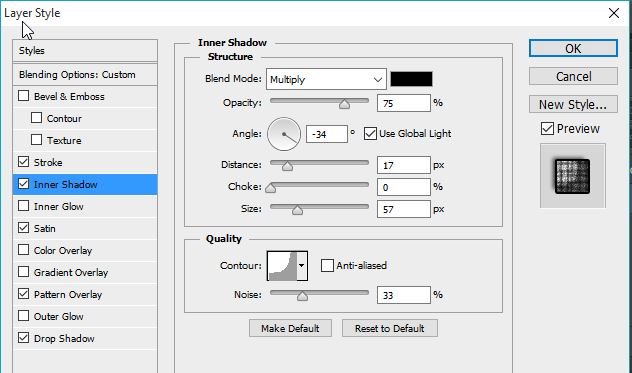Viewport: 632px width, 373px height.
Task: Click the Choke value field
Action: (x=403, y=187)
